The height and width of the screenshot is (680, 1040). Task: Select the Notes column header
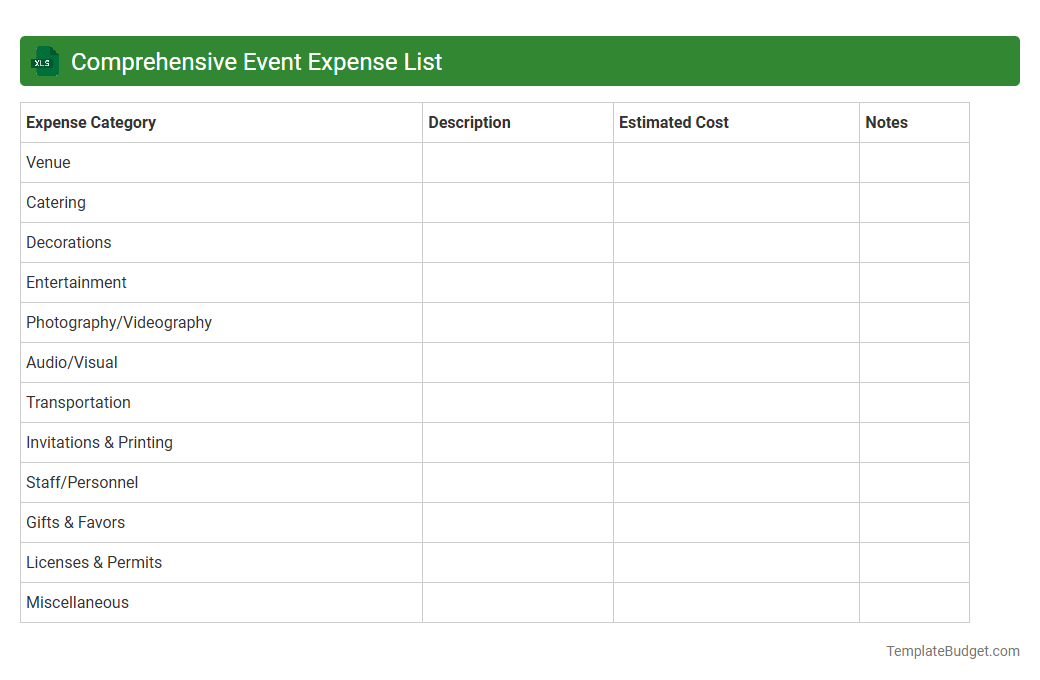(x=886, y=122)
